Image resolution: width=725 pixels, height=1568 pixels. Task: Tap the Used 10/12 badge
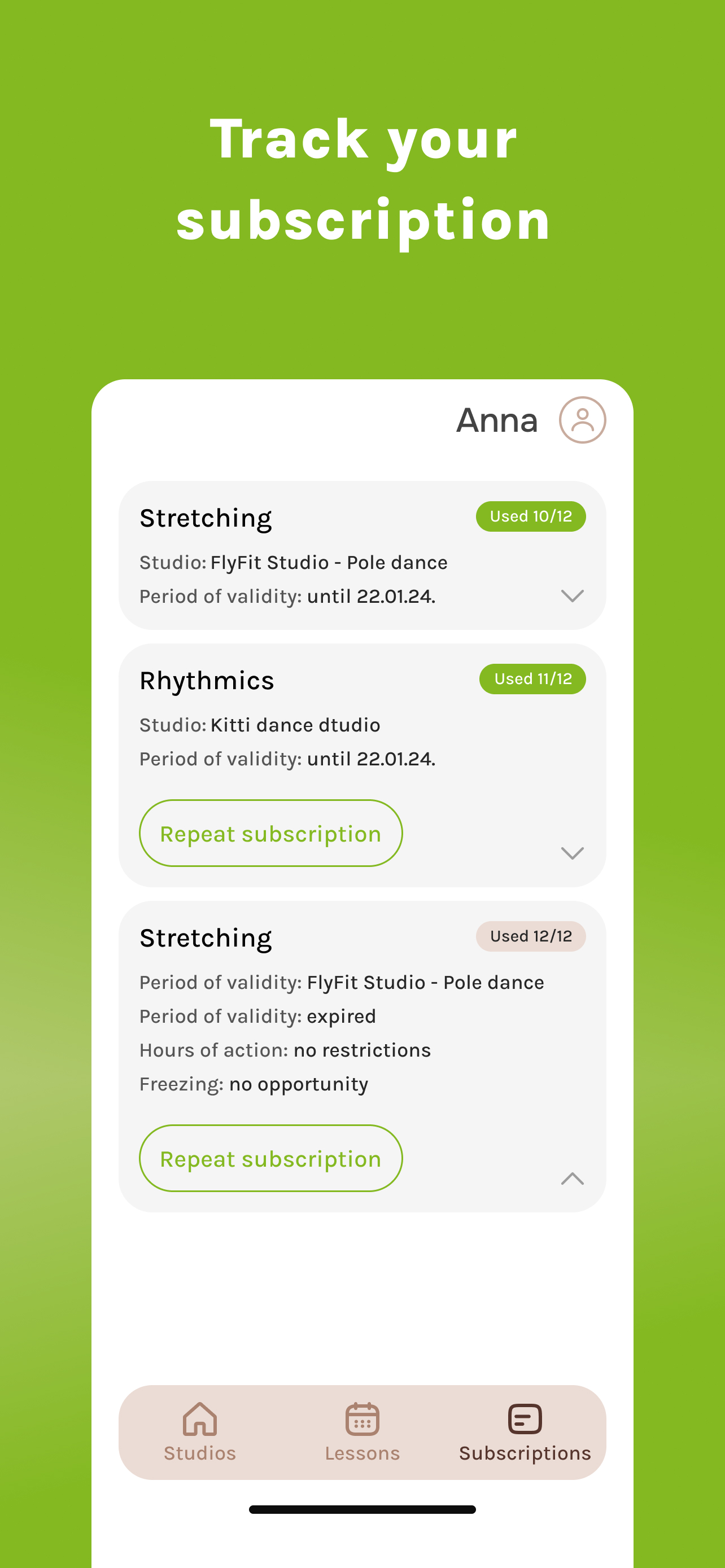click(531, 516)
